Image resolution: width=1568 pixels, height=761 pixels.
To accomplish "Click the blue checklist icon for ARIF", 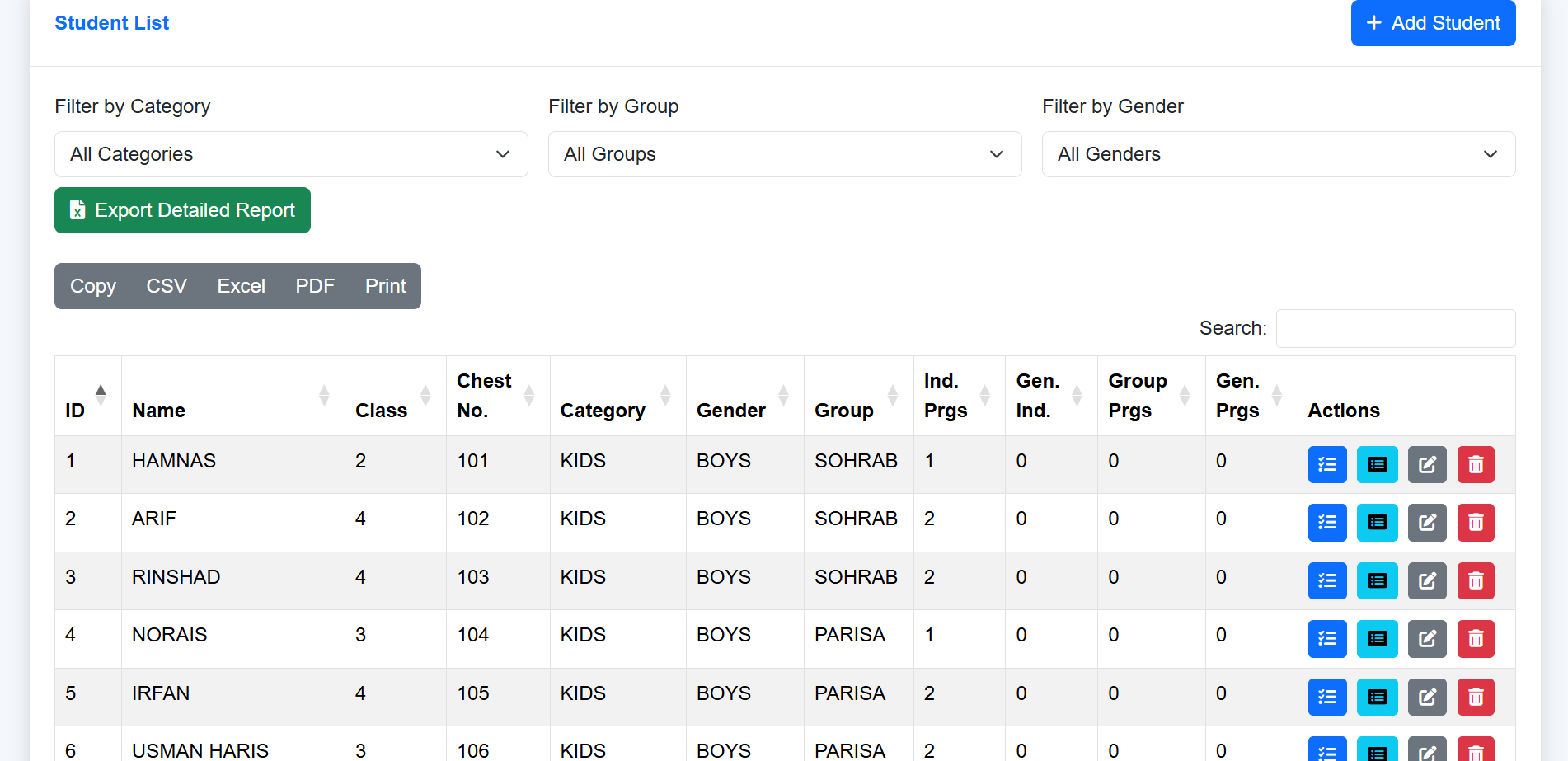I will click(x=1326, y=523).
